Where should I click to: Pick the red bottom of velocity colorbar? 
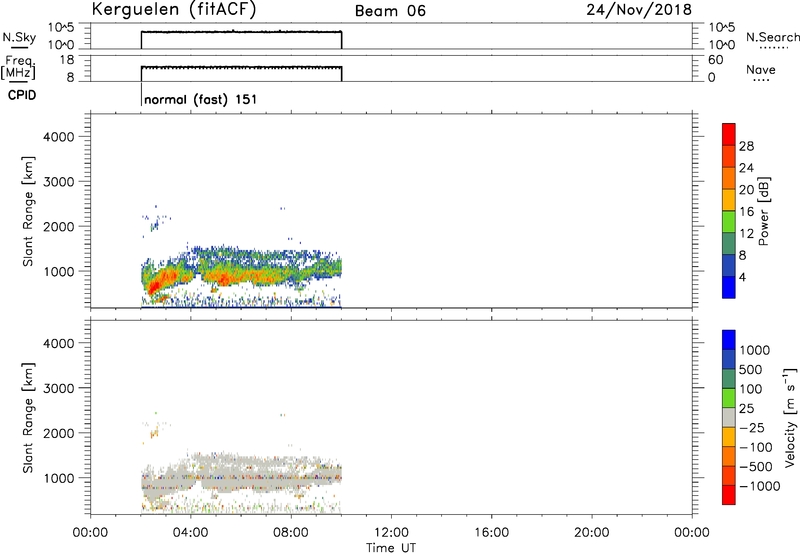click(x=729, y=495)
